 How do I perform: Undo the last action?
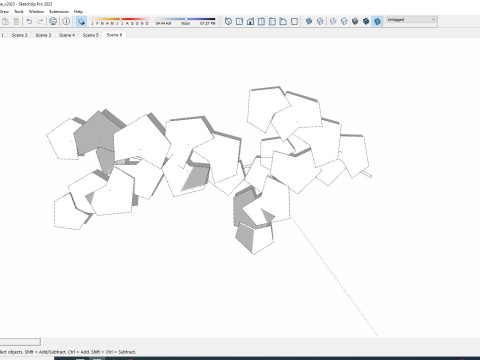pos(29,22)
